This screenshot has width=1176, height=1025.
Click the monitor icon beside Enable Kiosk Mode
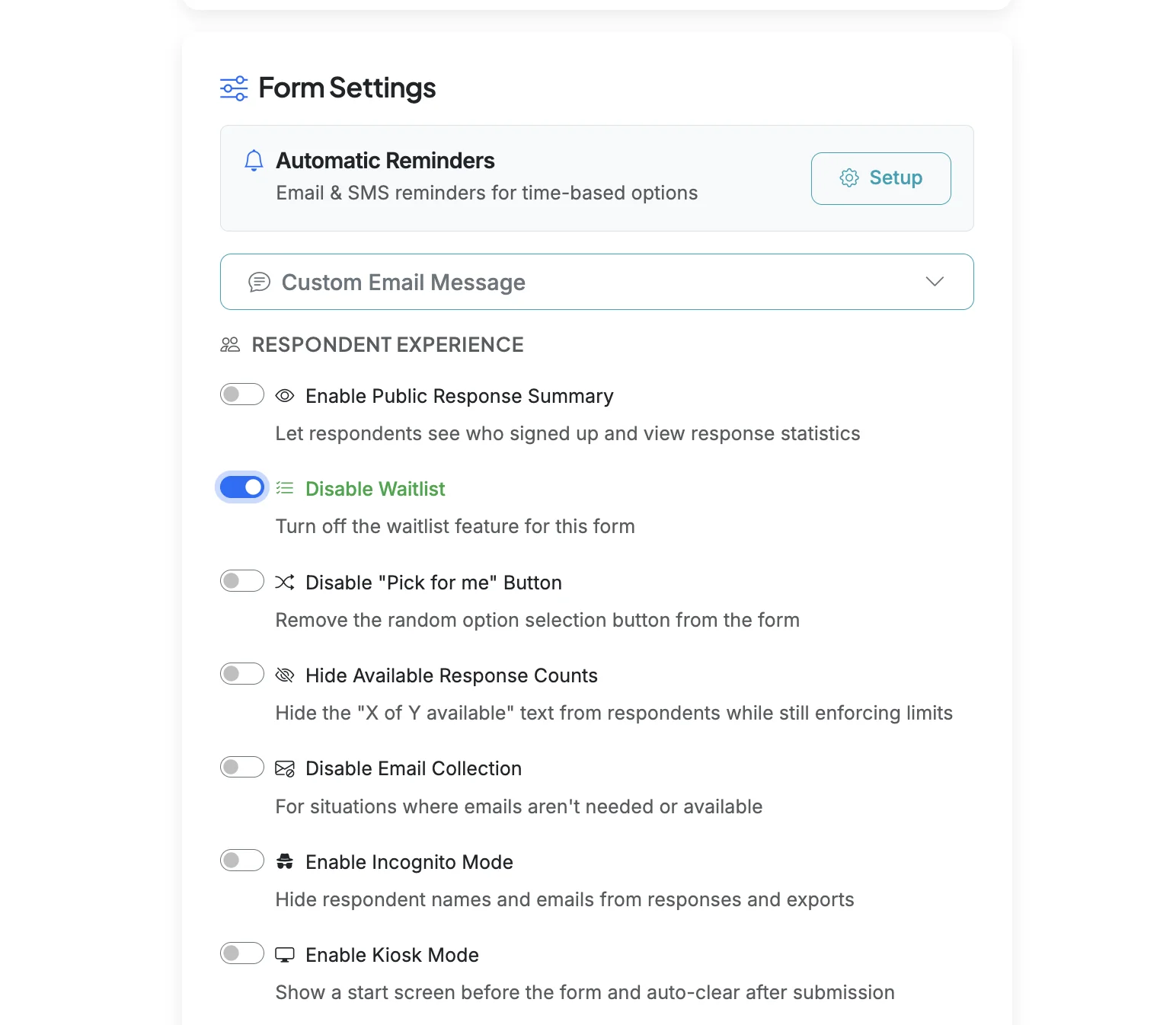pyautogui.click(x=285, y=953)
